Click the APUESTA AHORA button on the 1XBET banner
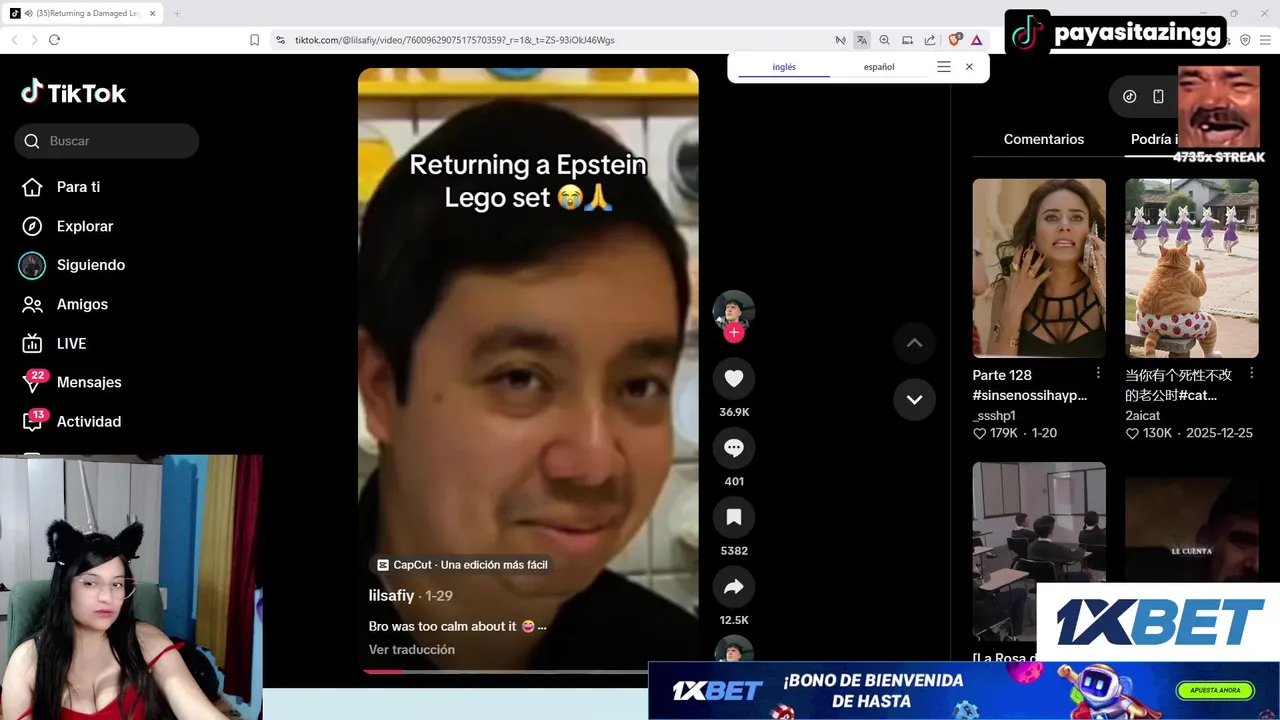 1215,690
